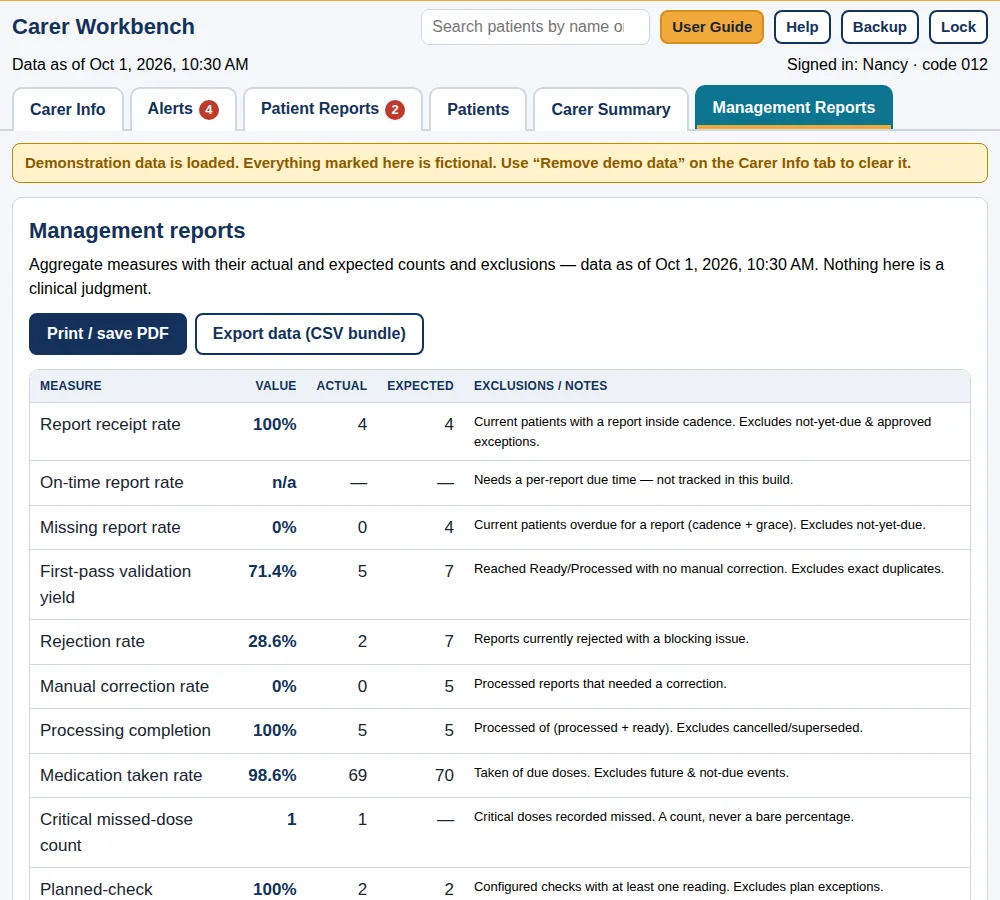Click the First-pass validation yield label
Image resolution: width=1000 pixels, height=900 pixels.
pyautogui.click(x=115, y=584)
